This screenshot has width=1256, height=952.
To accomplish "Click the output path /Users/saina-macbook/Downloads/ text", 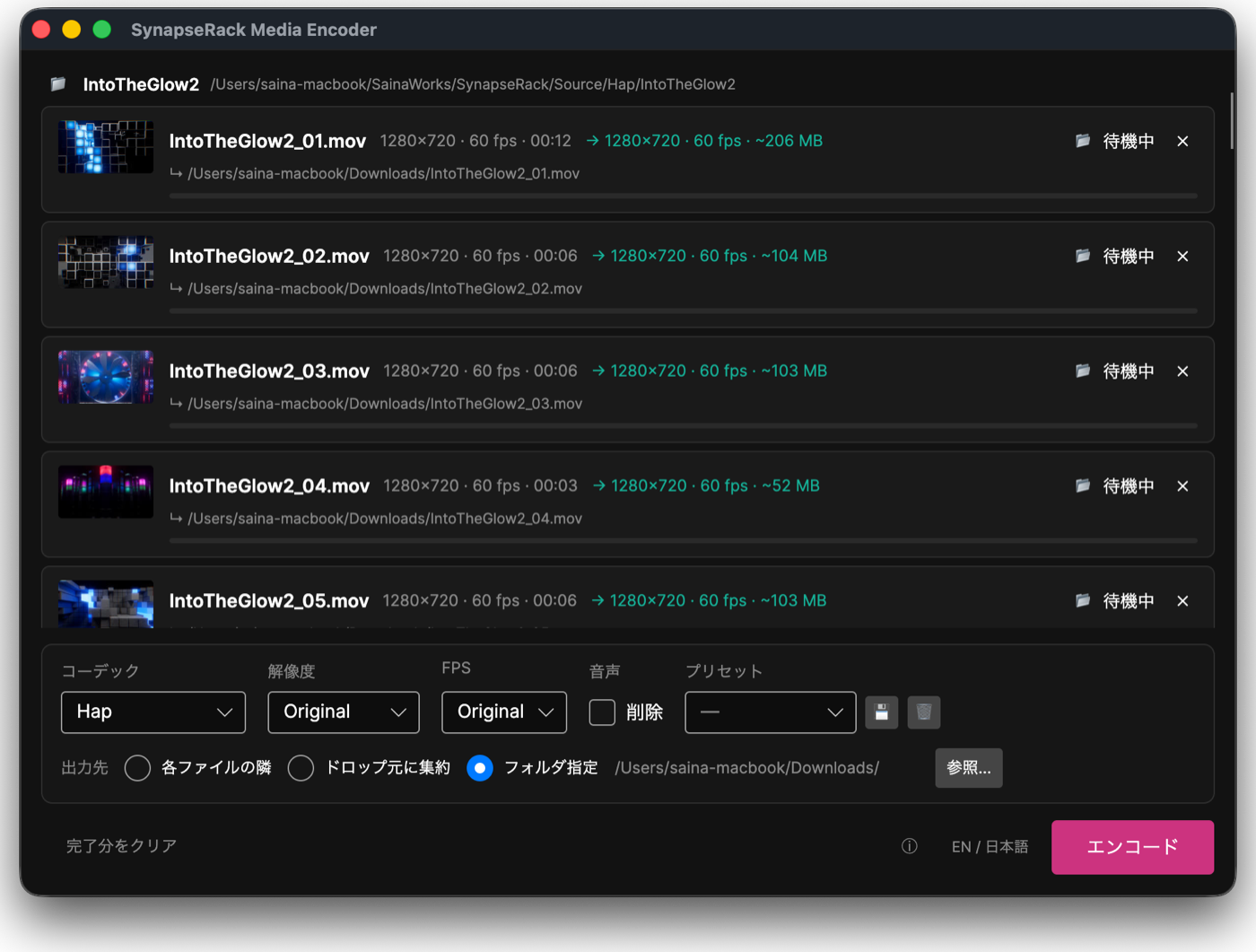I will (746, 768).
